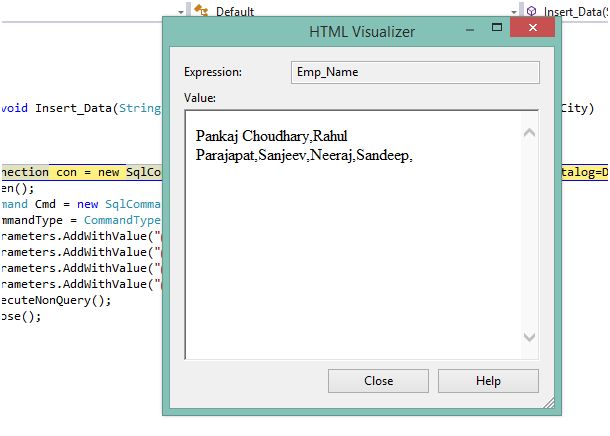The width and height of the screenshot is (610, 436).
Task: Minimize the HTML Visualizer window
Action: [470, 30]
